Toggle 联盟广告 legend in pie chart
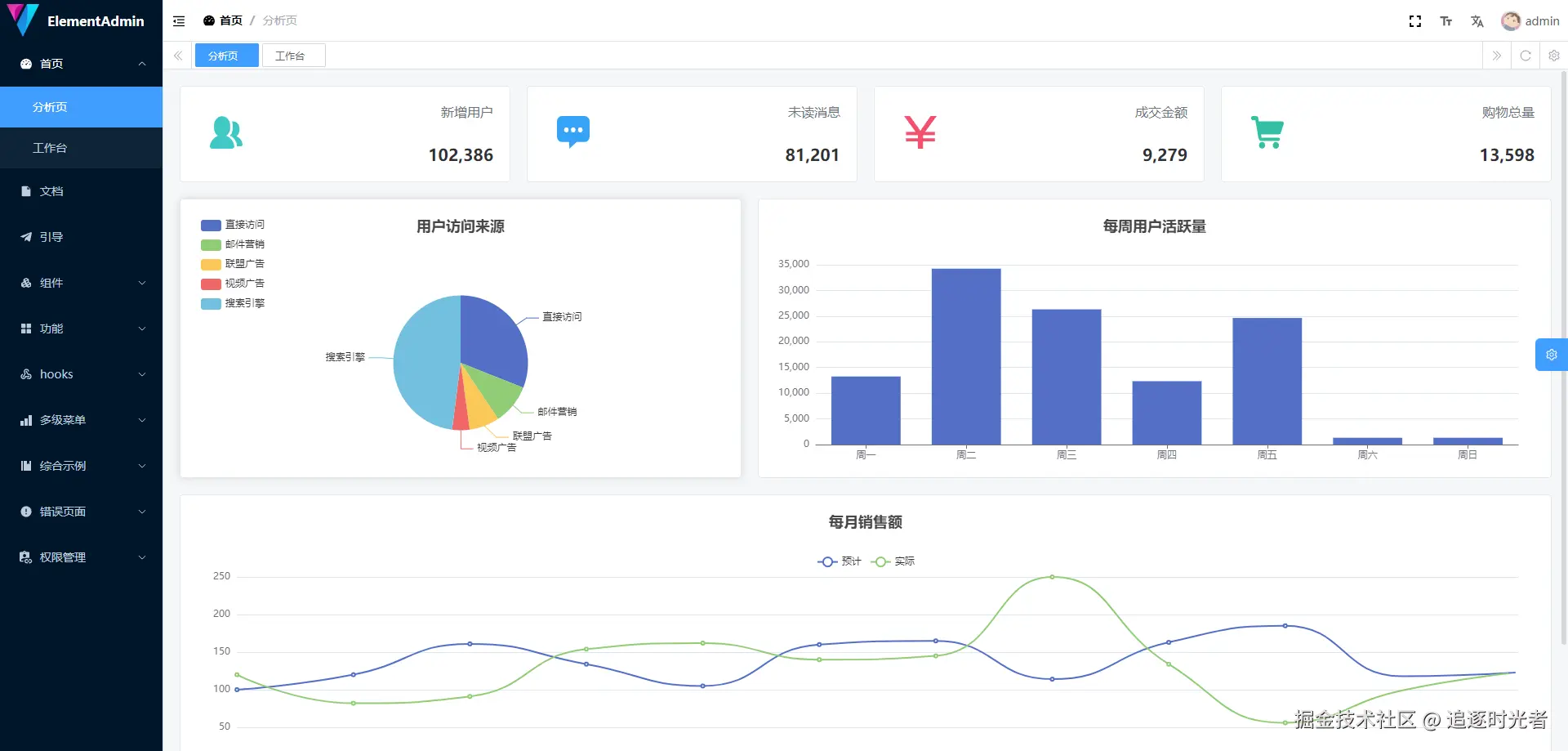The image size is (1568, 751). tap(233, 264)
